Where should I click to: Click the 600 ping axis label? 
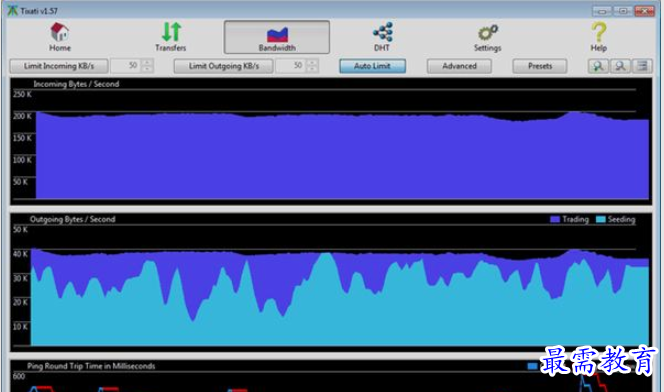(x=19, y=376)
